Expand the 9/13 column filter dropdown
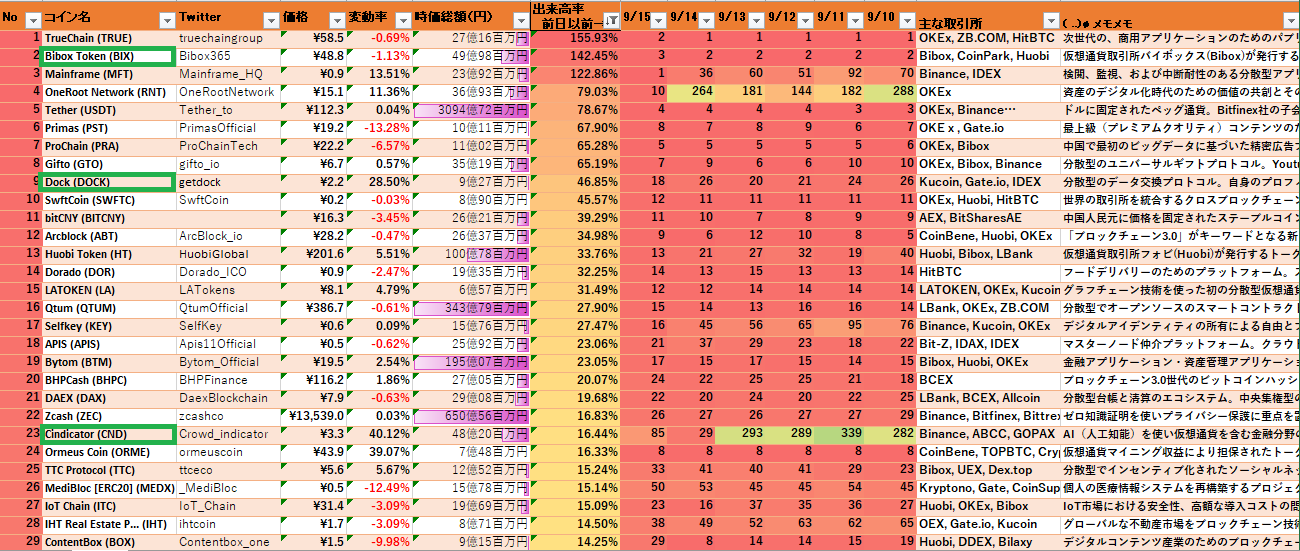This screenshot has height=551, width=1300. click(x=756, y=20)
